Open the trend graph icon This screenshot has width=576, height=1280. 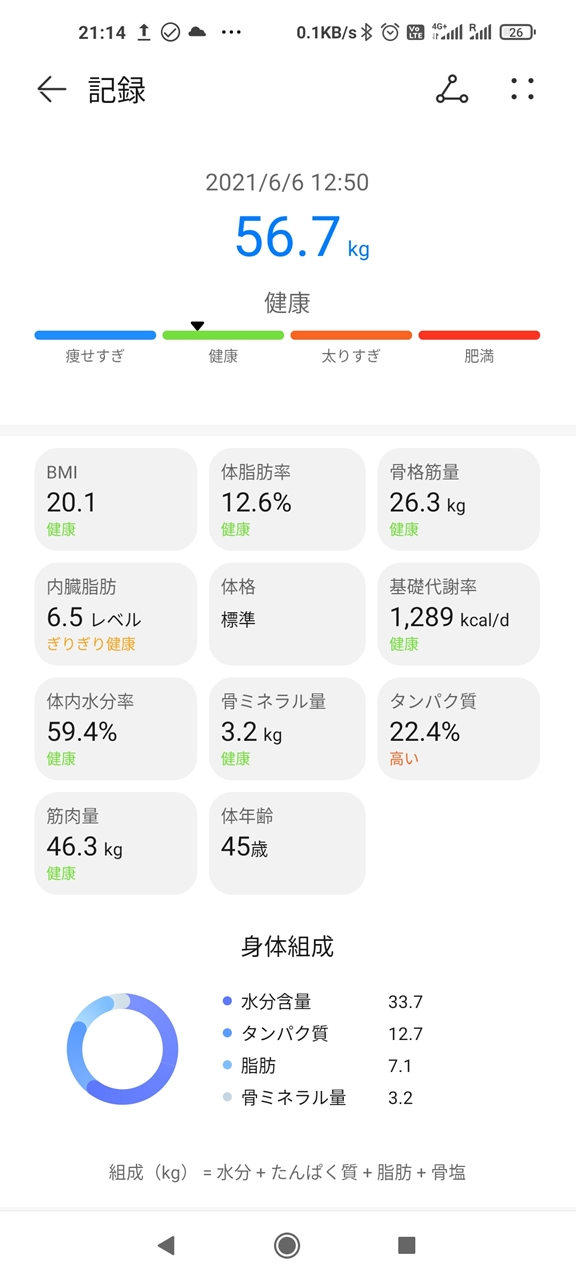click(452, 90)
